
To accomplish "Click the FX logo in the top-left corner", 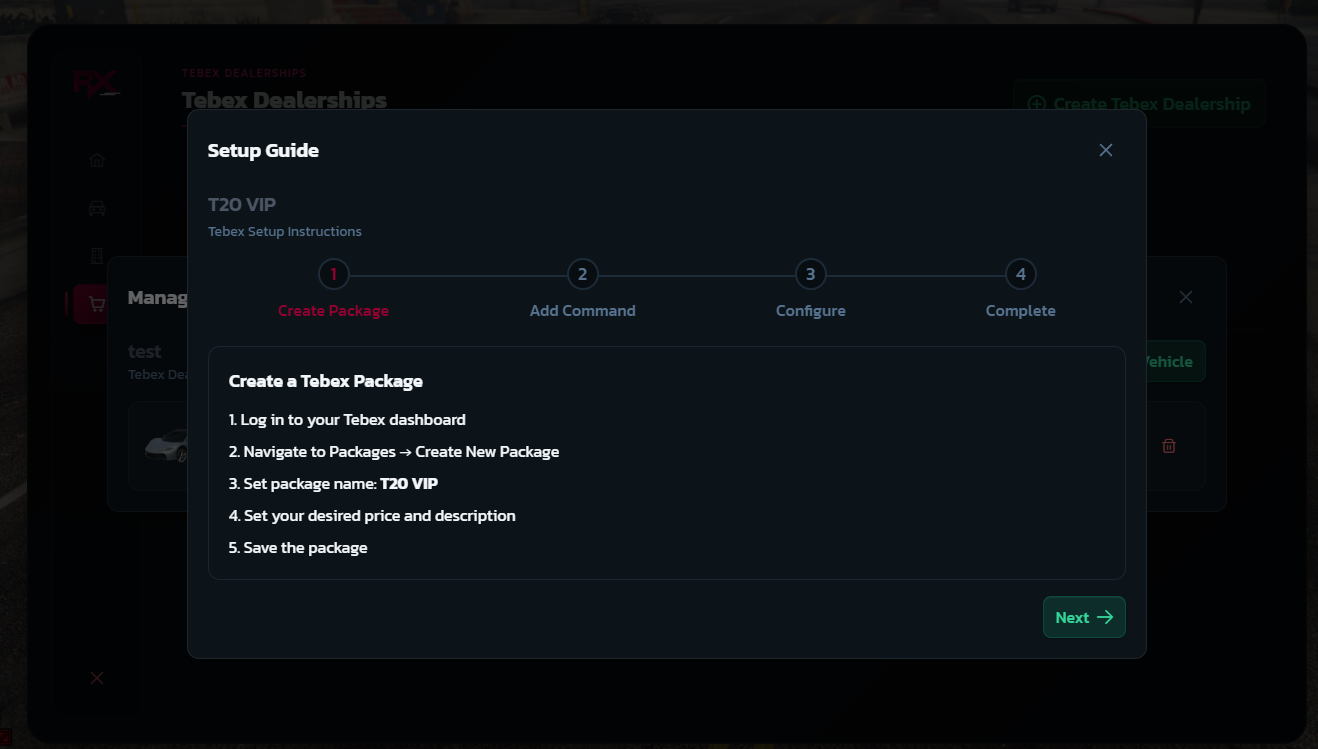I will tap(97, 83).
